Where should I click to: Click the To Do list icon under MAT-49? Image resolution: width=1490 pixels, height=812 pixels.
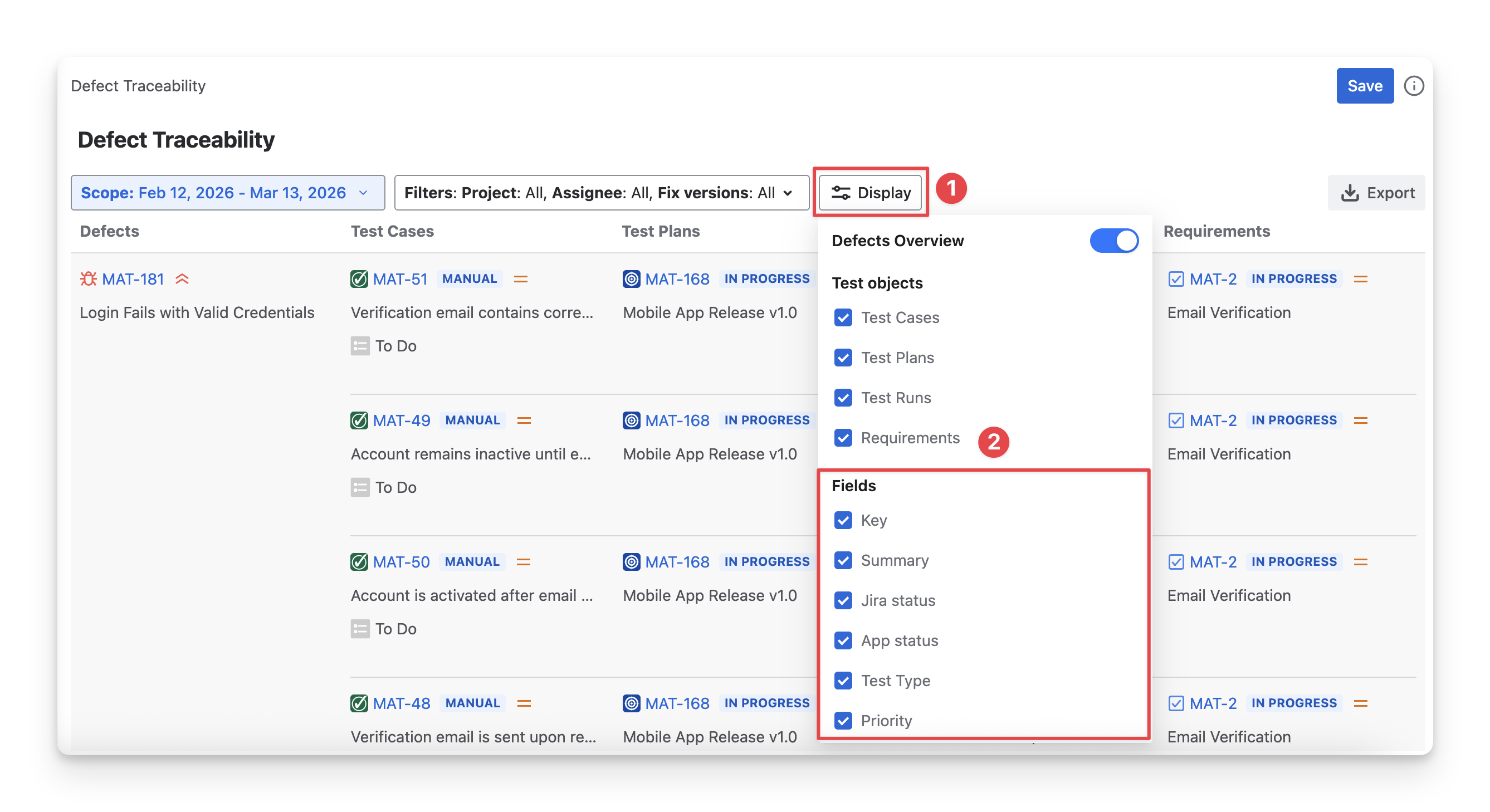pyautogui.click(x=360, y=487)
